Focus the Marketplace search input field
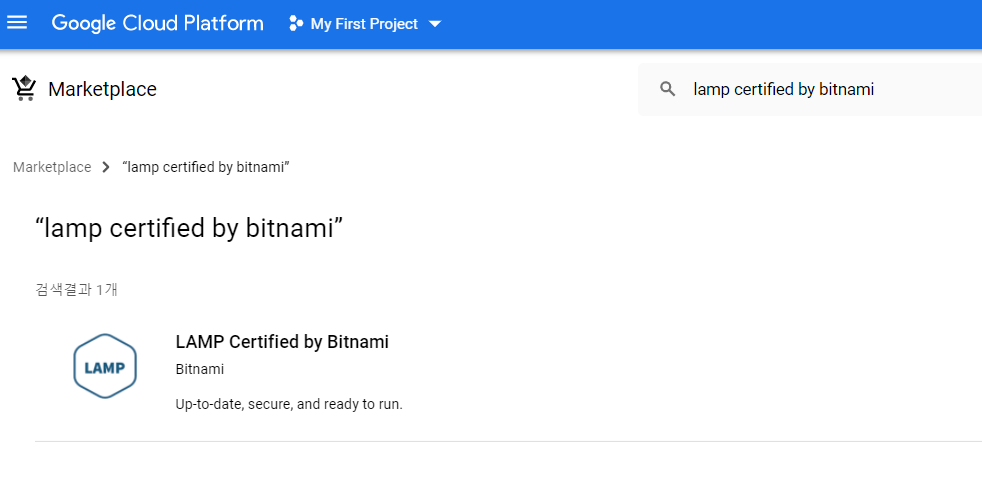Image resolution: width=982 pixels, height=487 pixels. (x=810, y=90)
